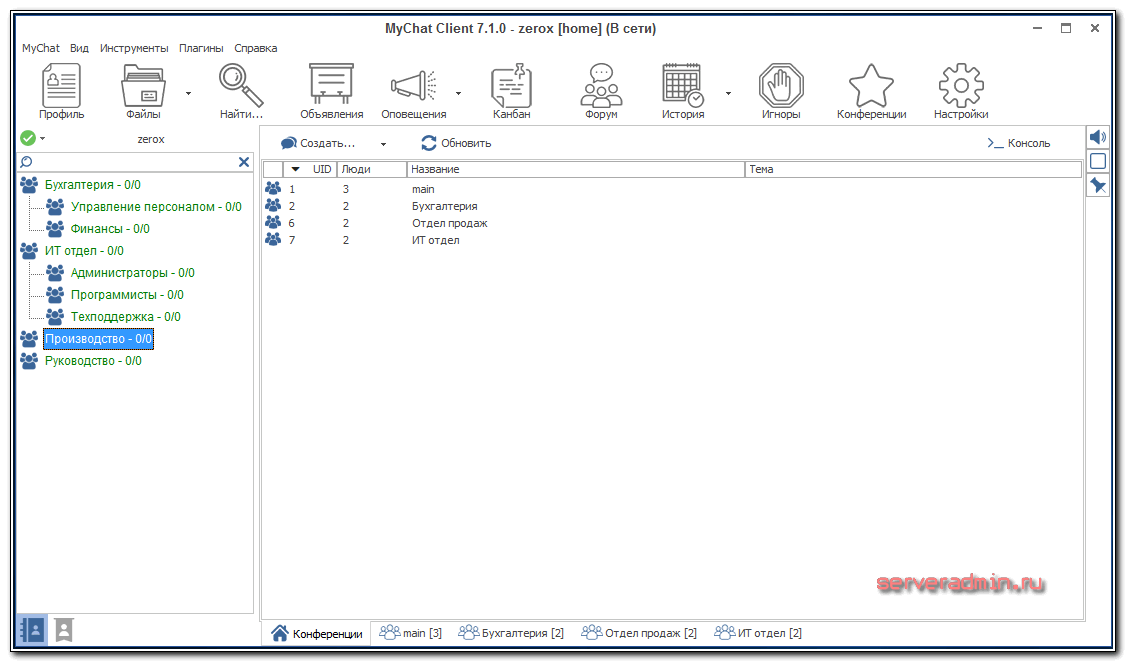Viewport: 1127px width, 663px height.
Task: Open dropdown arrow beside Create button
Action: 383,144
